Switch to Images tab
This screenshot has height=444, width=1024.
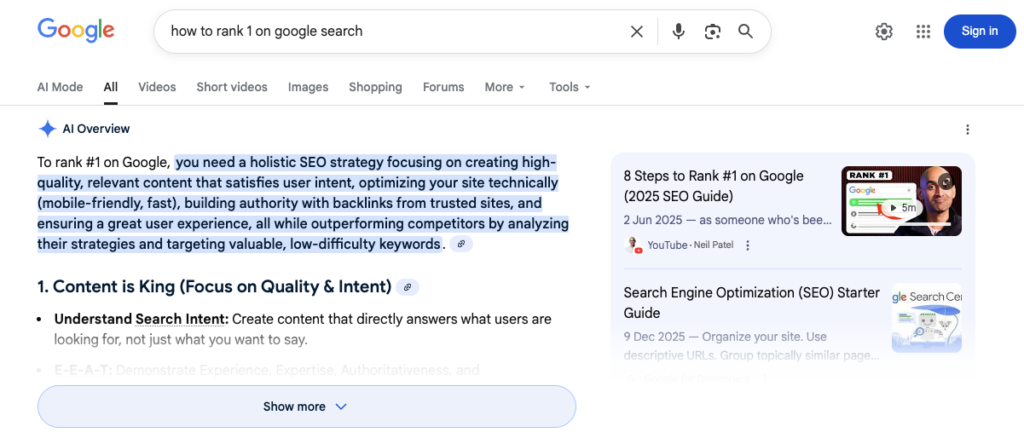coord(308,87)
